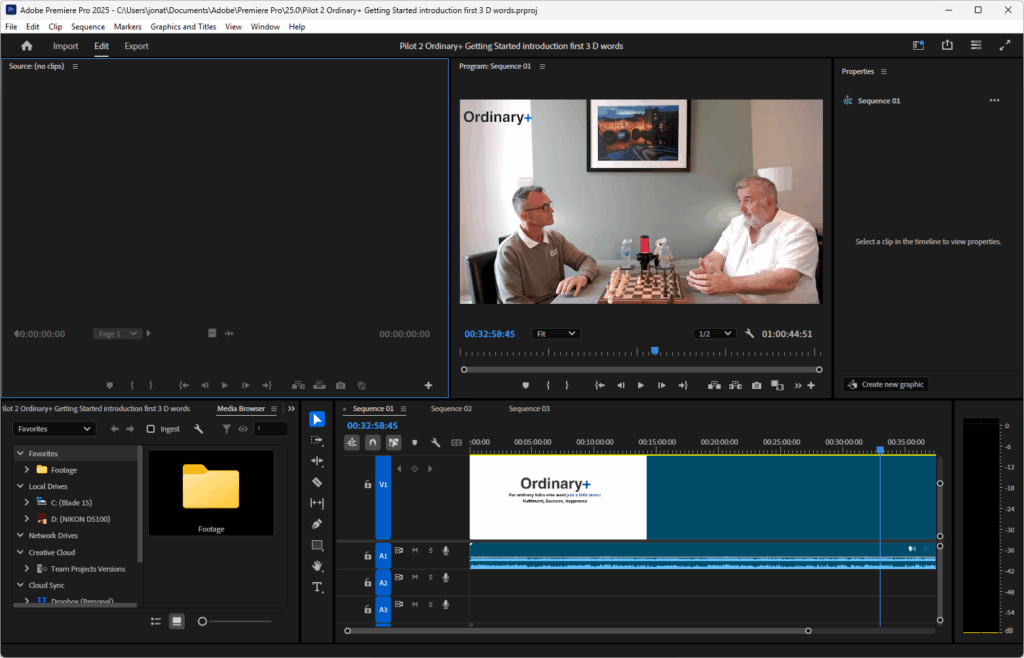This screenshot has width=1024, height=658.
Task: Switch to the Sequence 02 timeline tab
Action: point(451,409)
